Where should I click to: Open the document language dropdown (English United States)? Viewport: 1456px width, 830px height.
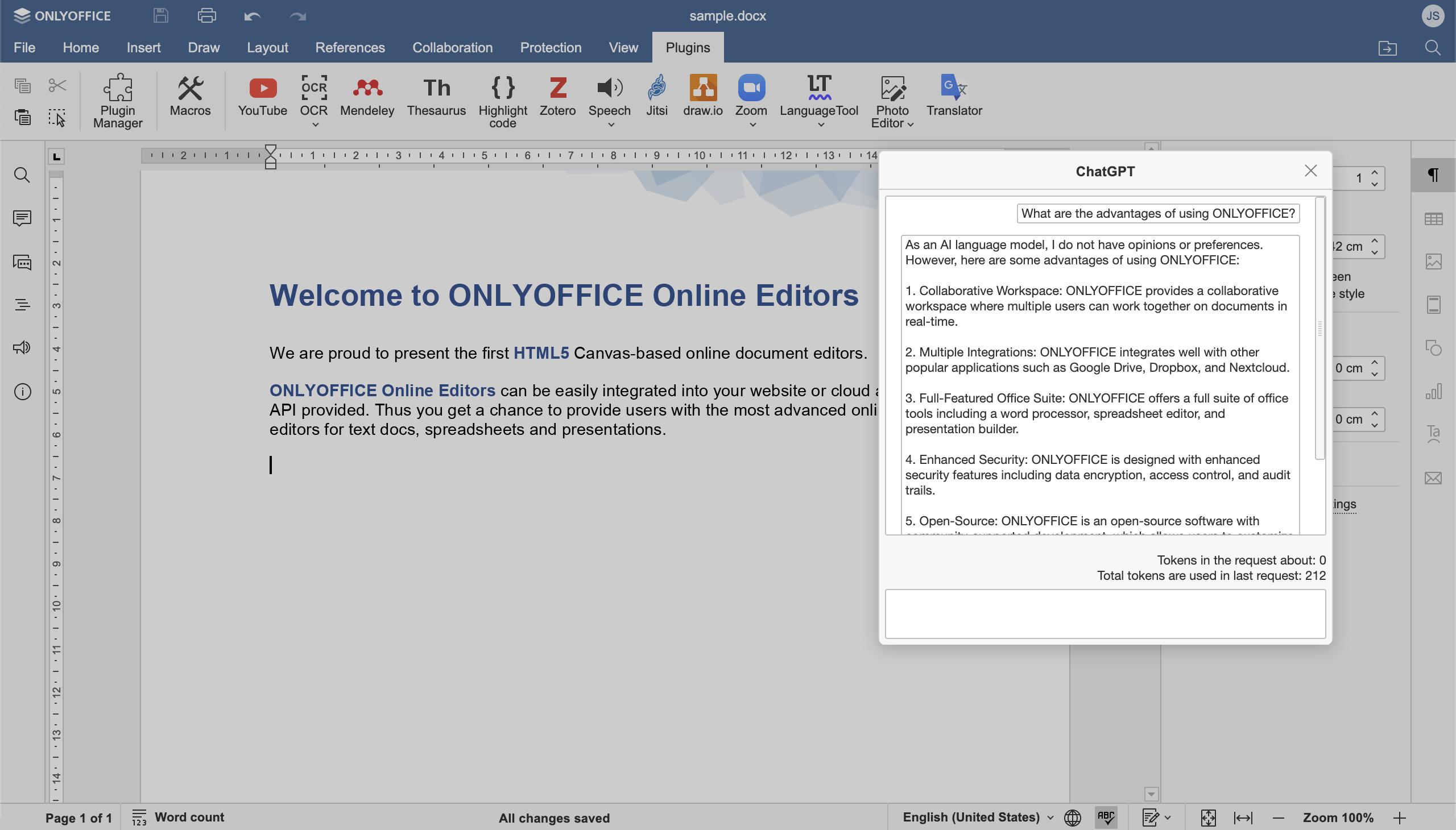click(x=978, y=817)
